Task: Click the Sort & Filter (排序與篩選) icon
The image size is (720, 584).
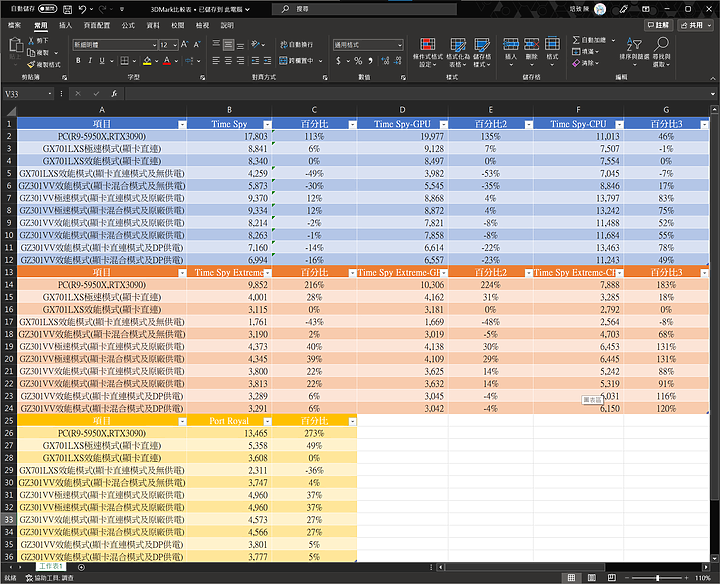Action: tap(634, 45)
